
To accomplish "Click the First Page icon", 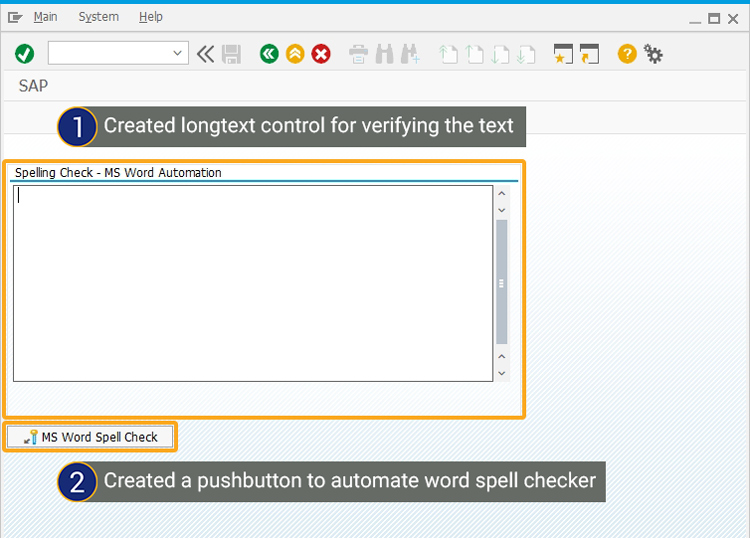I will click(448, 54).
